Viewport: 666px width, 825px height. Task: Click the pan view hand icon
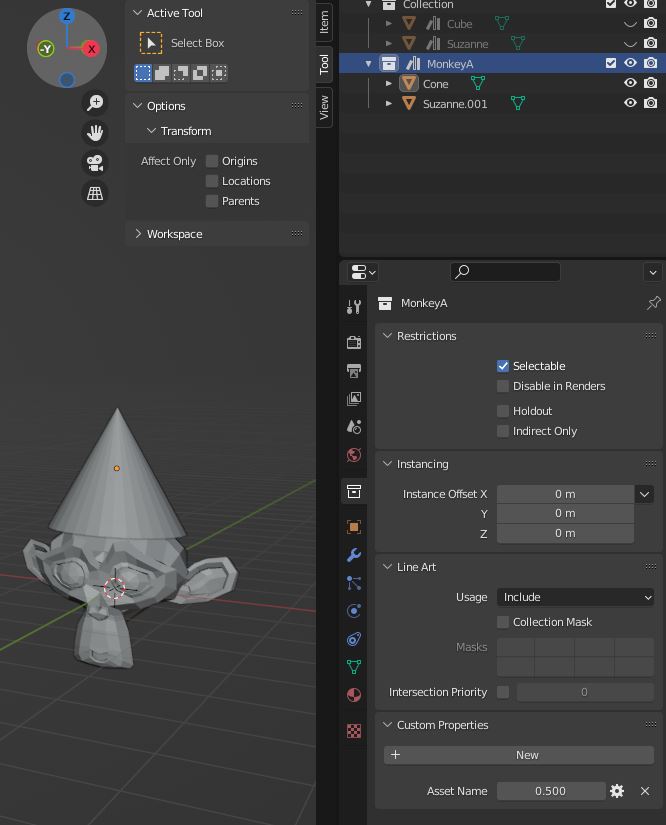click(95, 133)
